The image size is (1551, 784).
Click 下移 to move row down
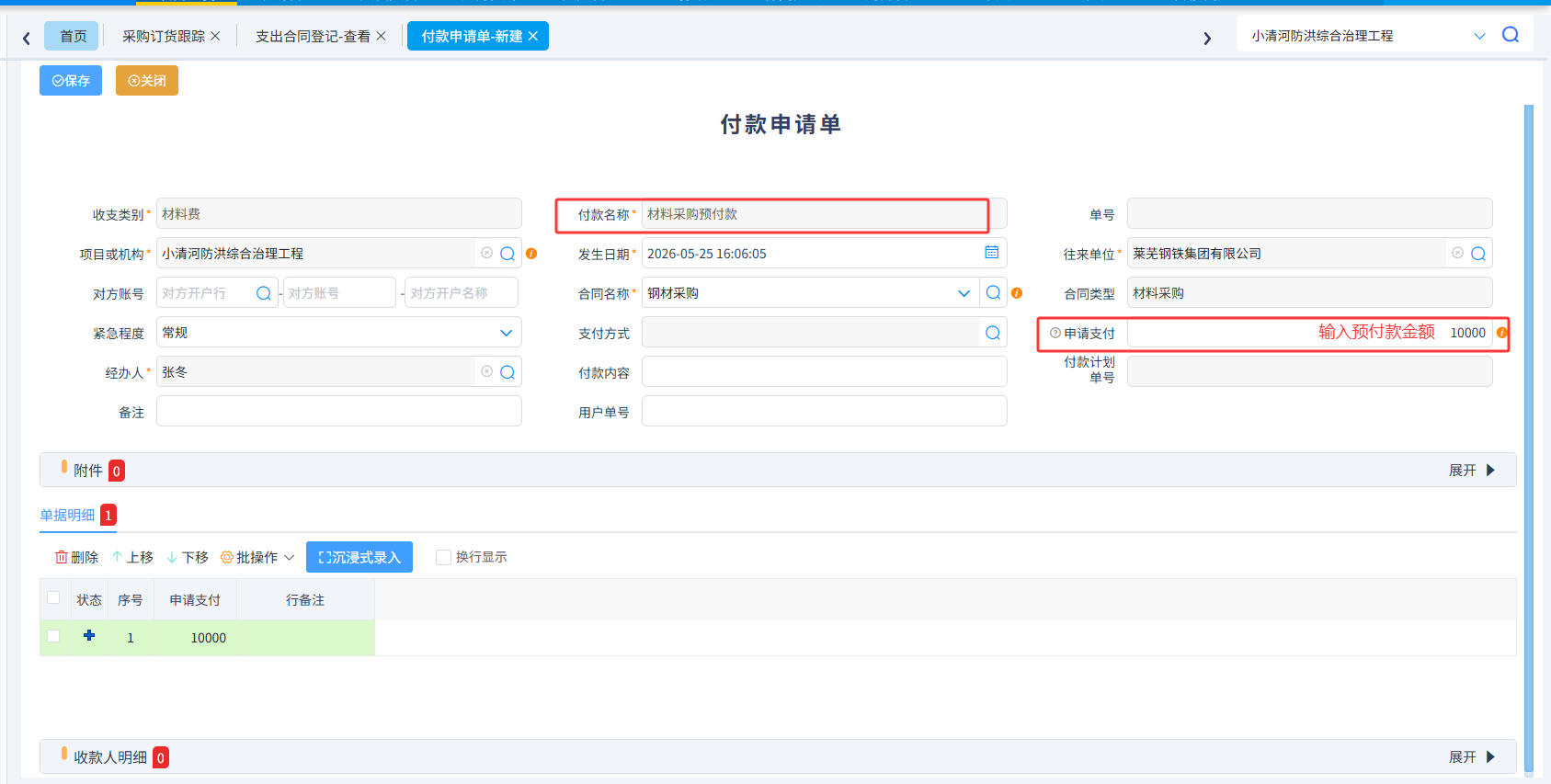click(x=188, y=557)
